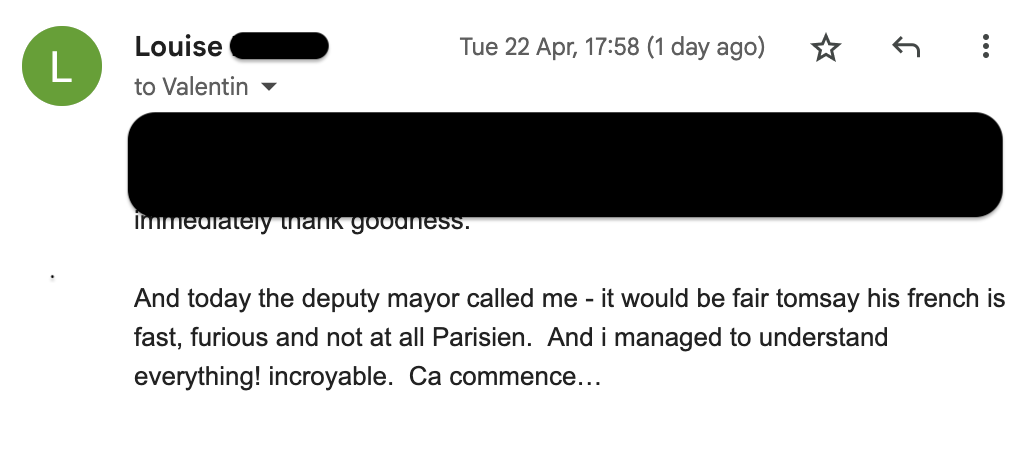Click the partially hidden 'immediately thank goodness' line
The width and height of the screenshot is (1028, 464).
tap(301, 222)
